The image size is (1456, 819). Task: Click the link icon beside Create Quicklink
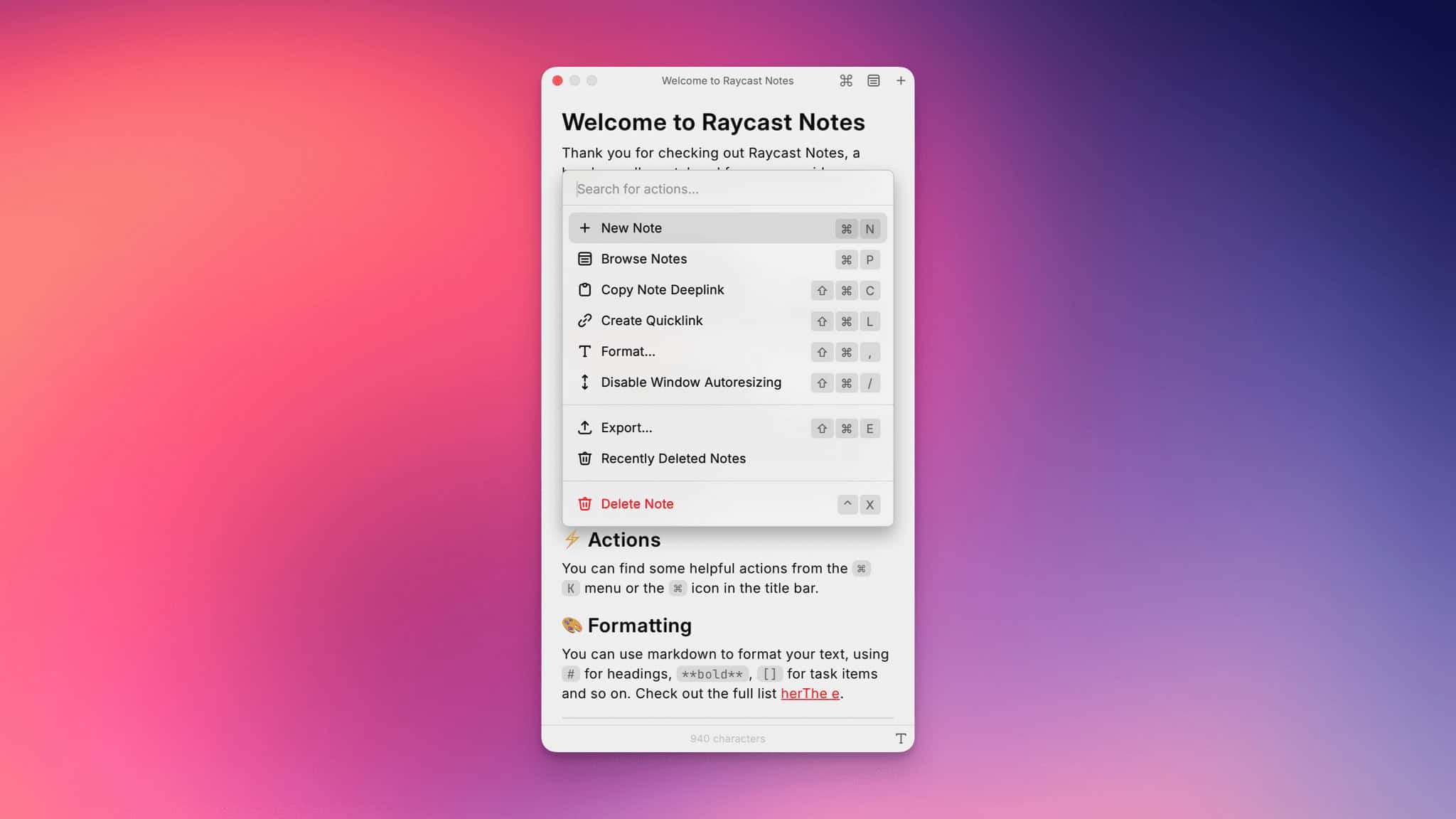click(x=584, y=321)
